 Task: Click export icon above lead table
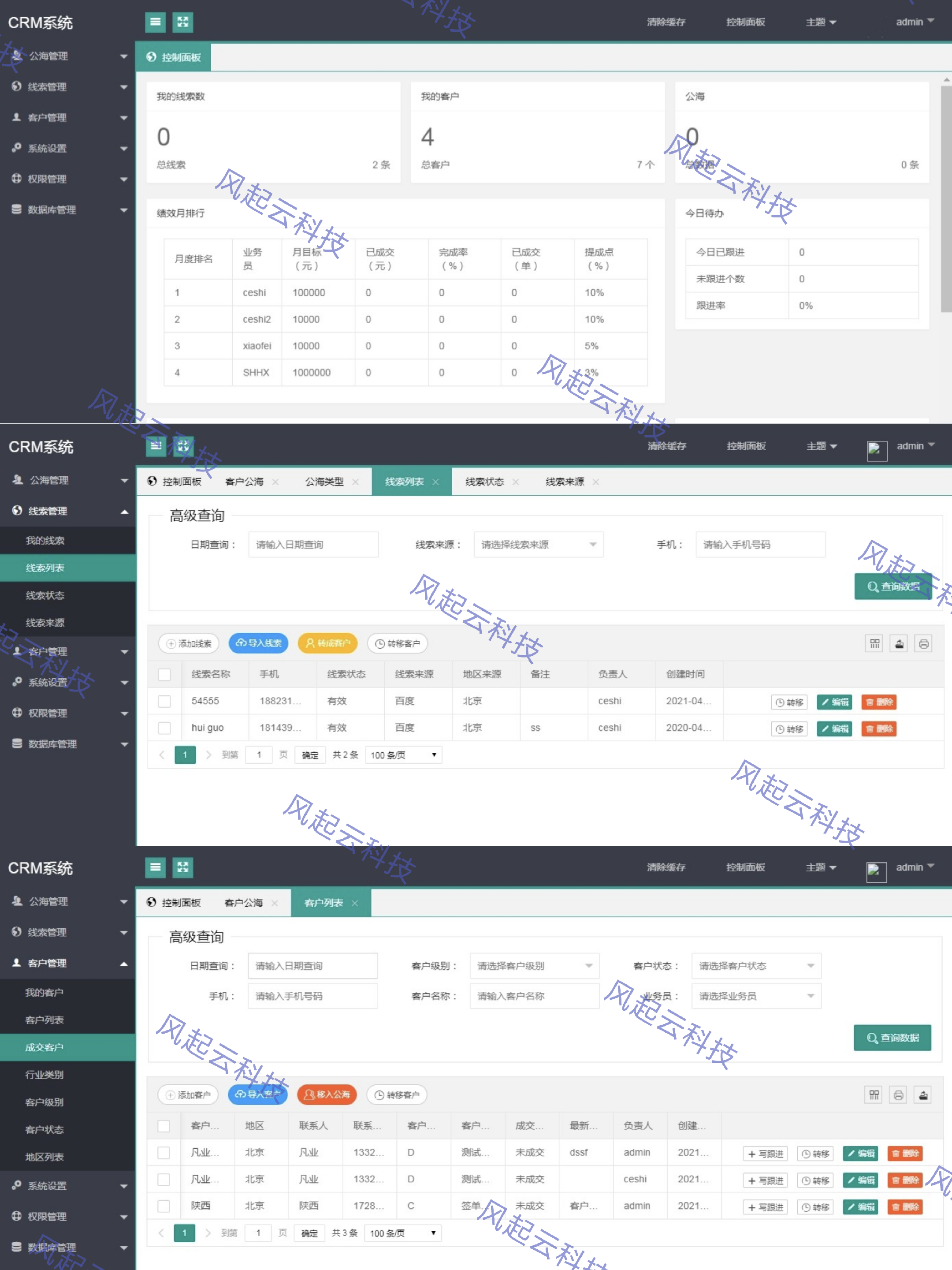899,644
